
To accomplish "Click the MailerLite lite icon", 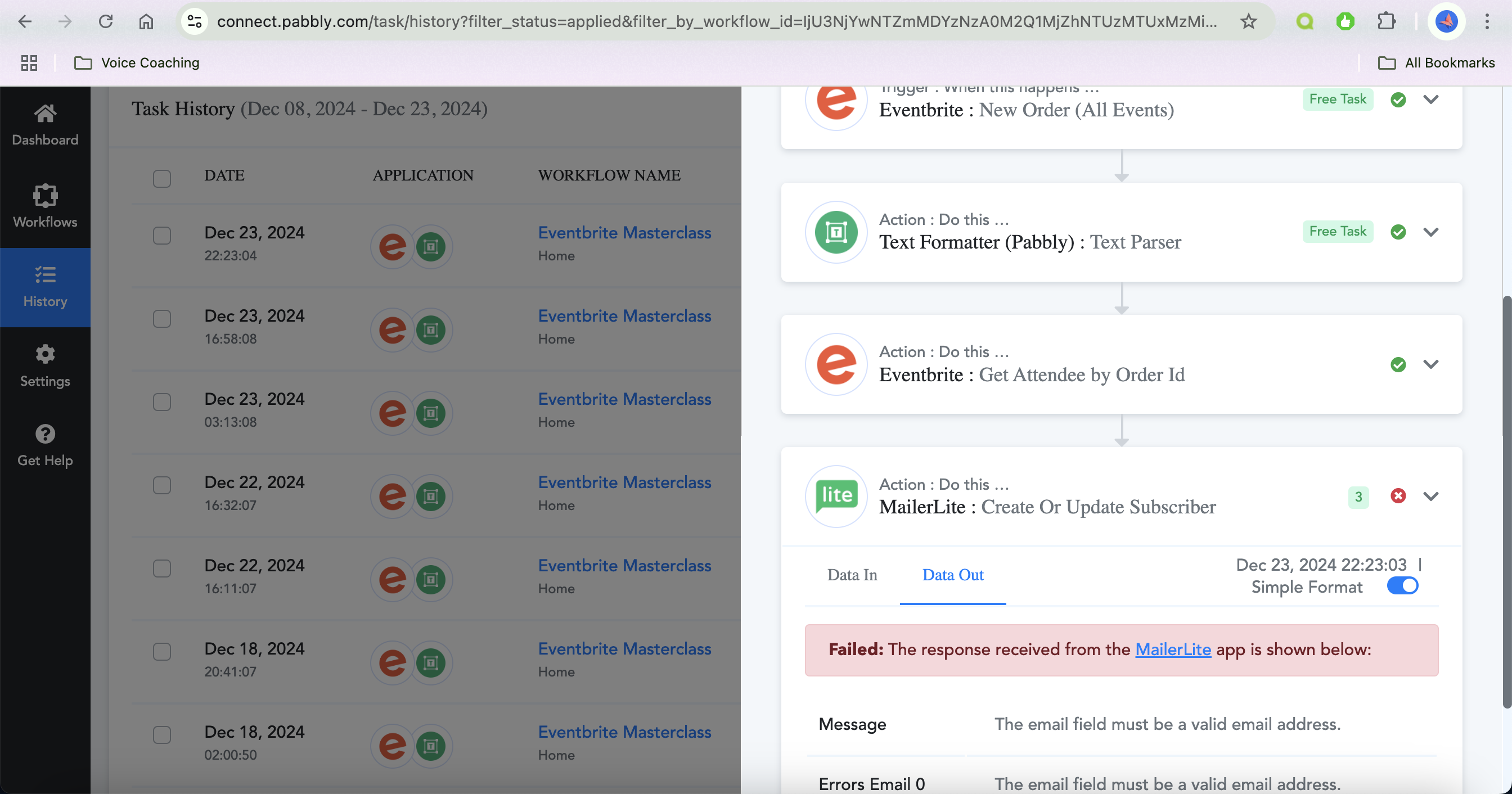I will click(x=836, y=497).
